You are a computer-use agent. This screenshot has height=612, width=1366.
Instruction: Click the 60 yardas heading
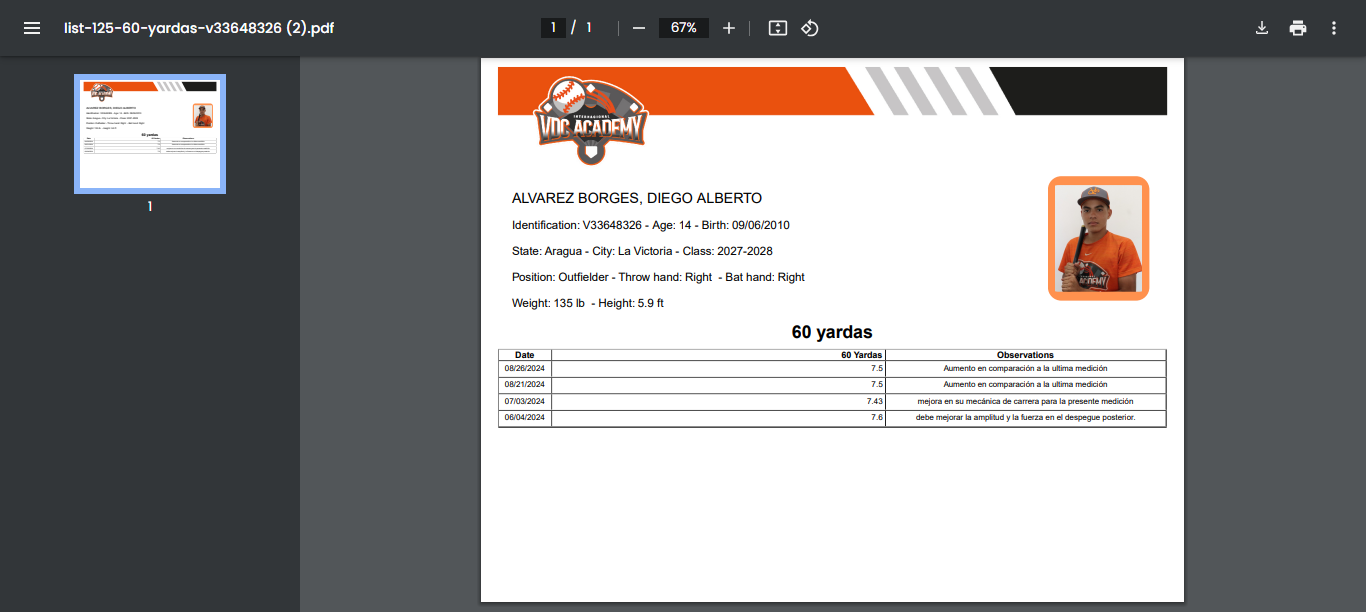pyautogui.click(x=832, y=332)
